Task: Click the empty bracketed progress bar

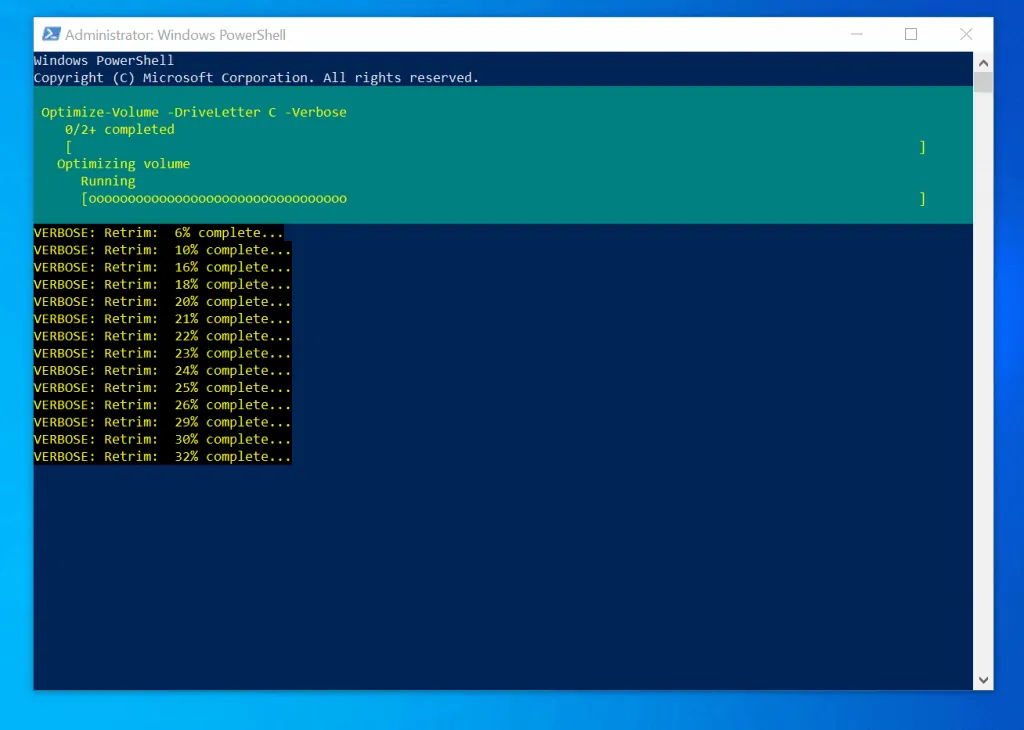Action: pos(495,146)
